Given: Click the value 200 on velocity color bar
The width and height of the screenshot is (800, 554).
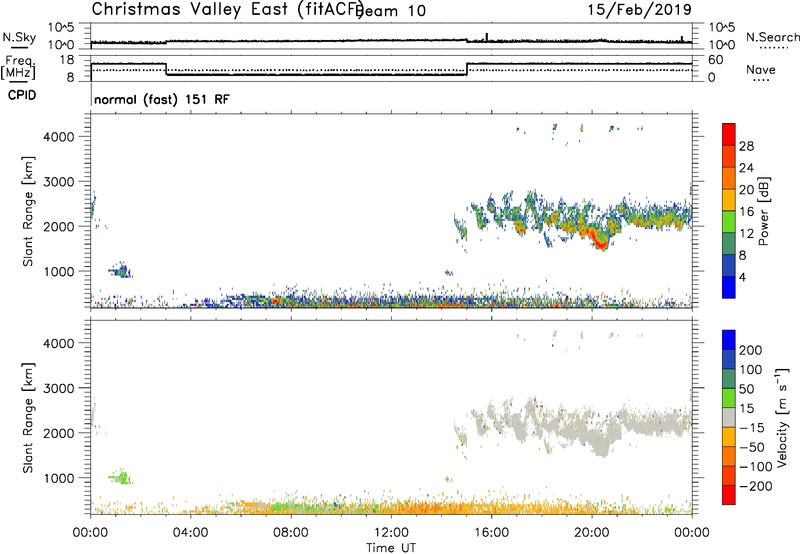Looking at the screenshot, I should 751,350.
